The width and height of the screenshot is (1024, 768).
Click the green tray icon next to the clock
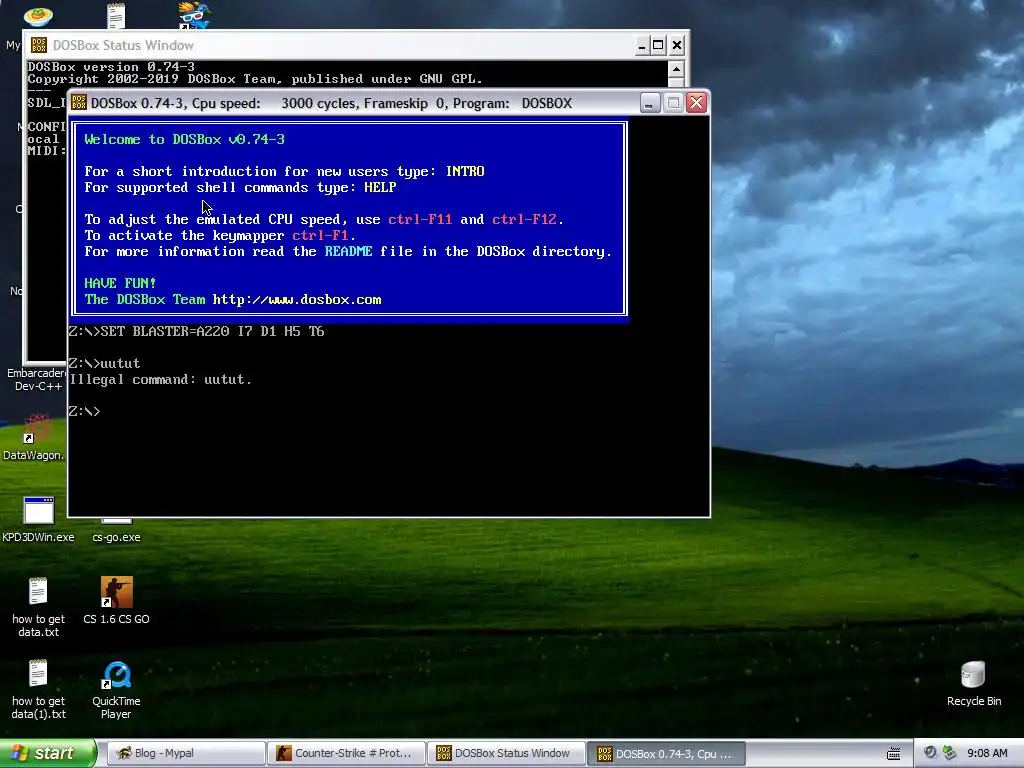click(950, 753)
